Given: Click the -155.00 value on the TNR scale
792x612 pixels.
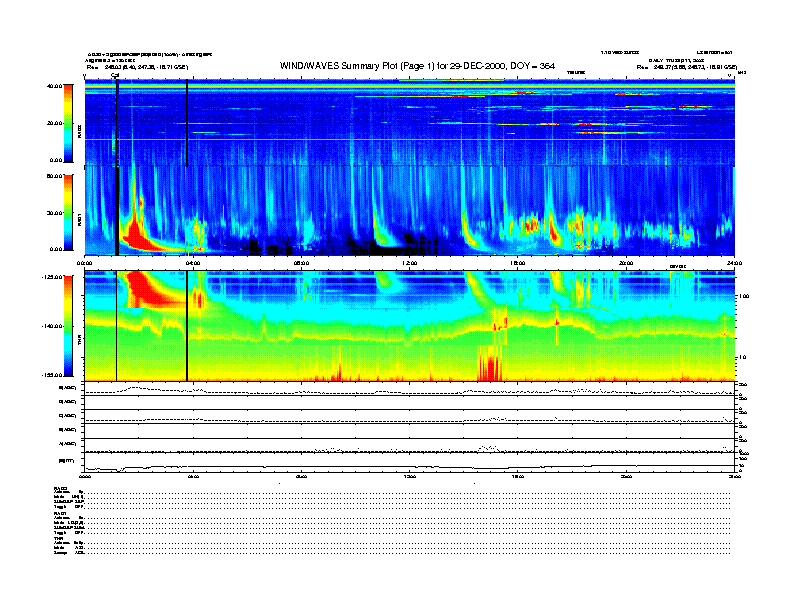Looking at the screenshot, I should point(52,375).
